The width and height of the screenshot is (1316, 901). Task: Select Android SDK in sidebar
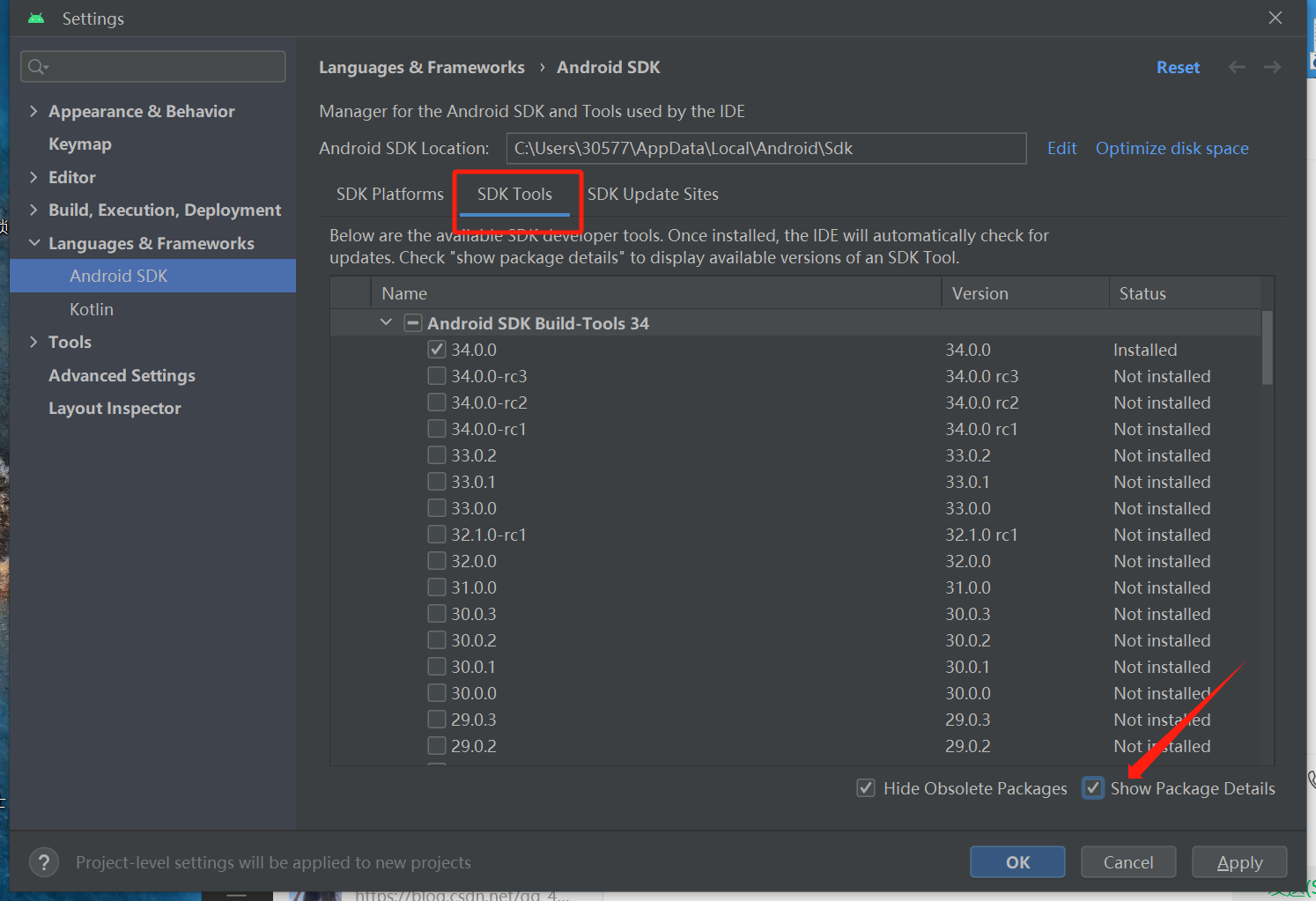coord(153,276)
